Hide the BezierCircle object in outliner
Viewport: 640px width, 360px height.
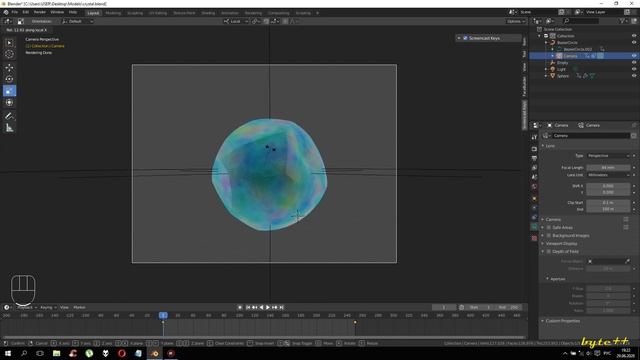634,42
